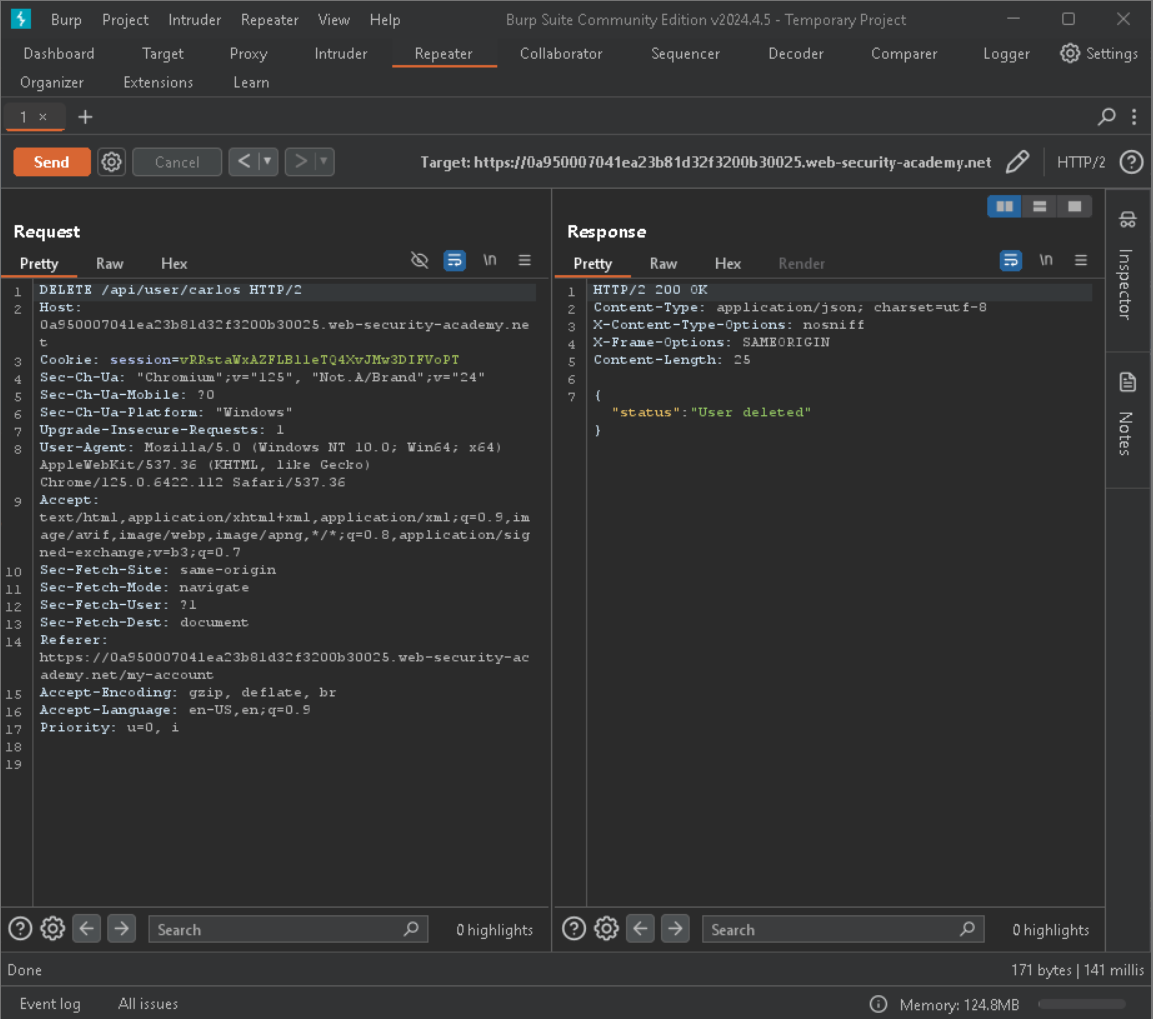Expand the back history dropdown arrow
This screenshot has height=1019, width=1153.
coord(267,162)
